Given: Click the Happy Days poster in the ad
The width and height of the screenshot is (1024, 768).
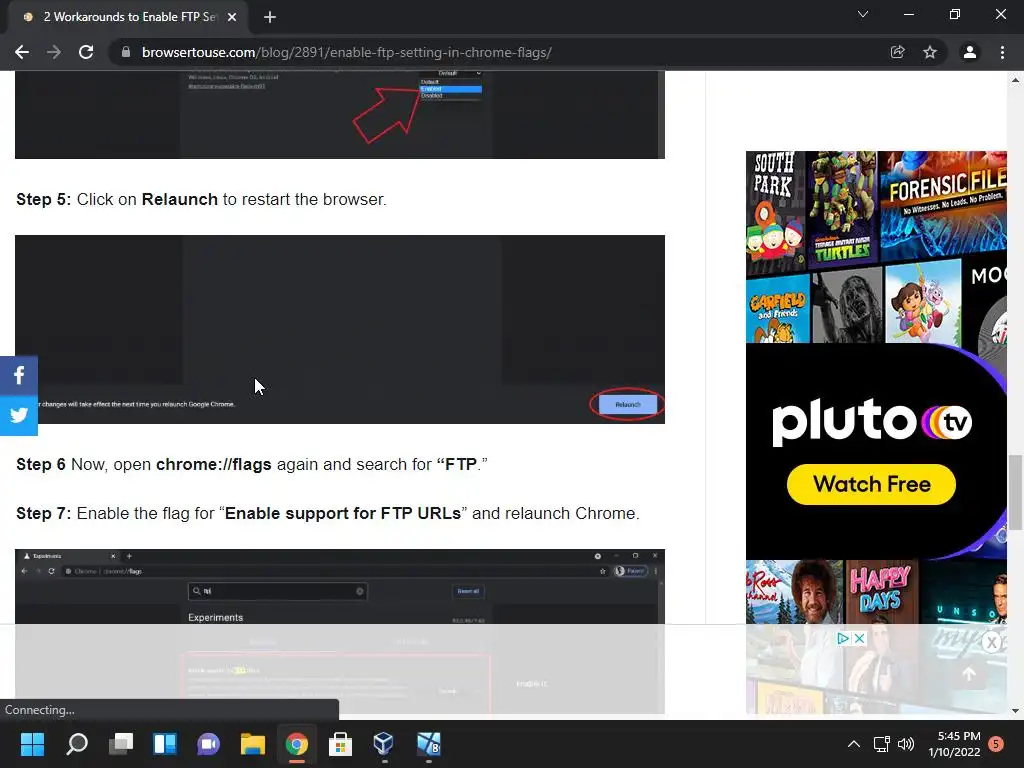Looking at the screenshot, I should point(880,590).
